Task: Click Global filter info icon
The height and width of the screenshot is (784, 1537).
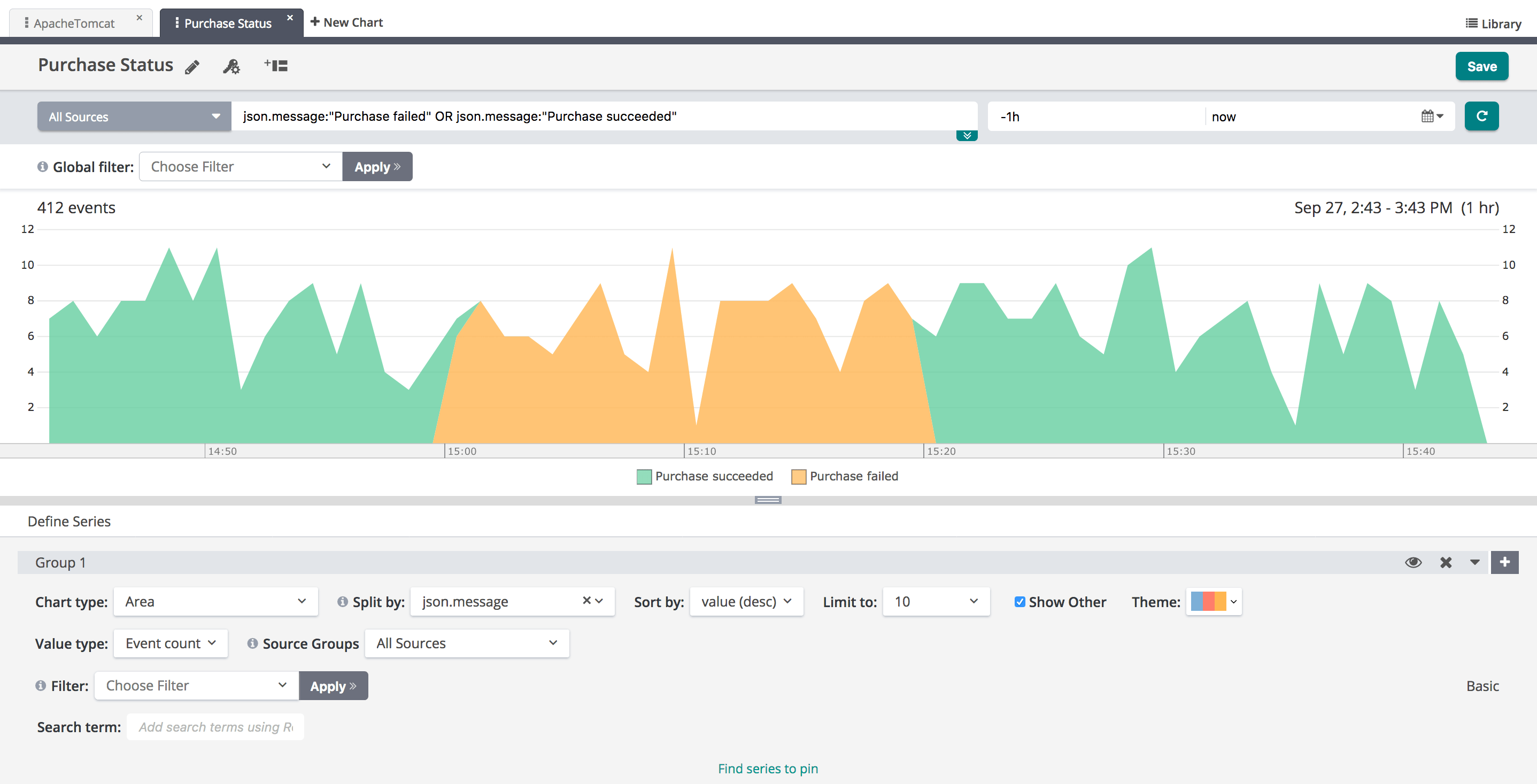Action: coord(42,167)
